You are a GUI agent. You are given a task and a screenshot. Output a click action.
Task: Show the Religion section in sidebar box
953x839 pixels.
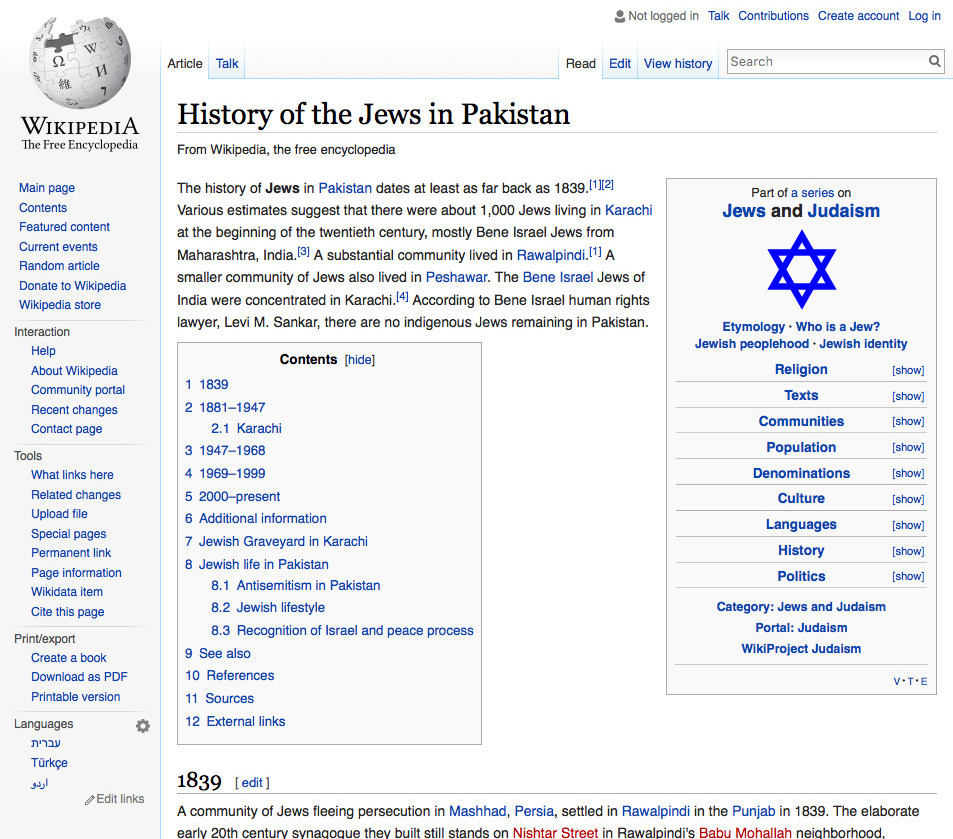908,370
